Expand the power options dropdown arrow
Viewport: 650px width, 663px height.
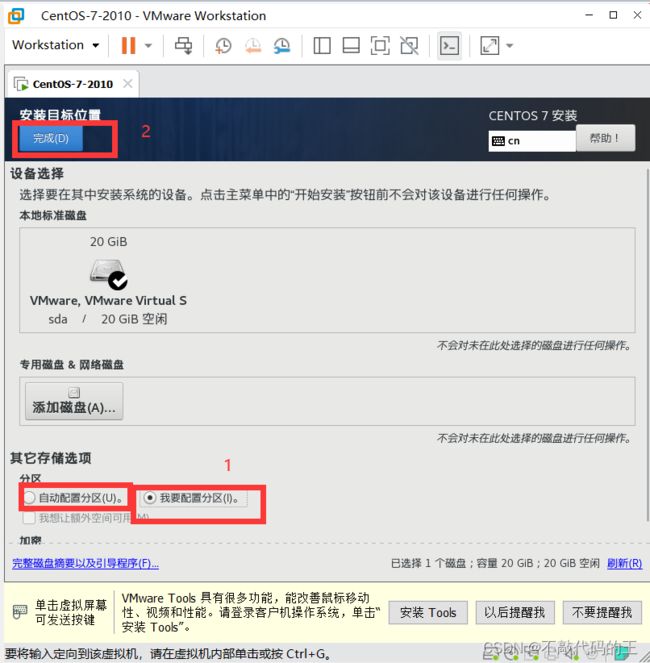pyautogui.click(x=148, y=45)
